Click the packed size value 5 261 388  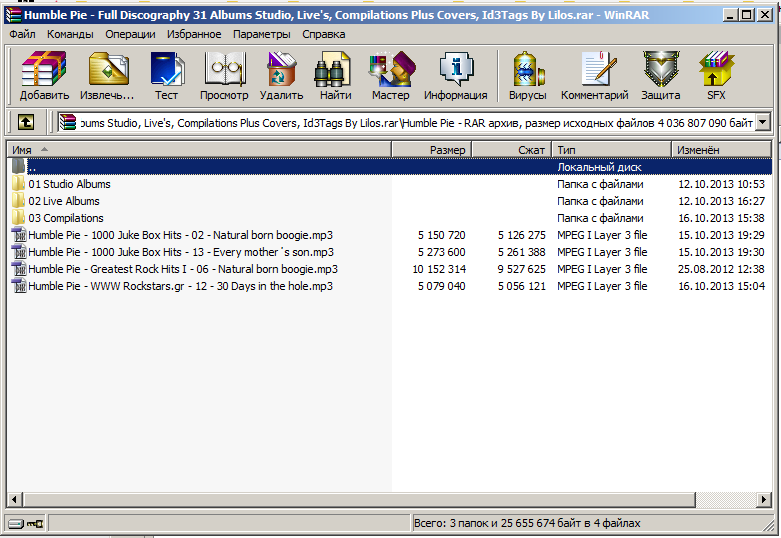coord(521,252)
